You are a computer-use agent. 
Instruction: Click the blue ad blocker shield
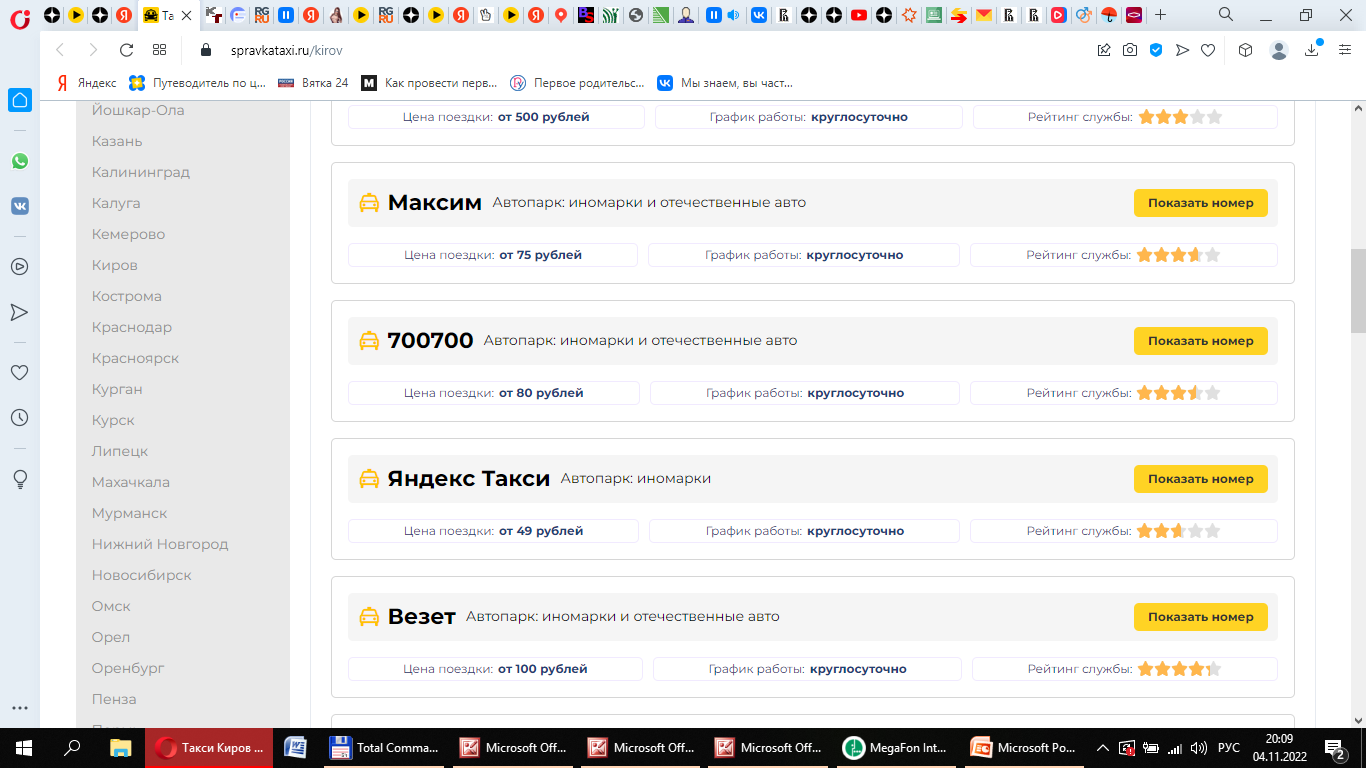tap(1156, 50)
